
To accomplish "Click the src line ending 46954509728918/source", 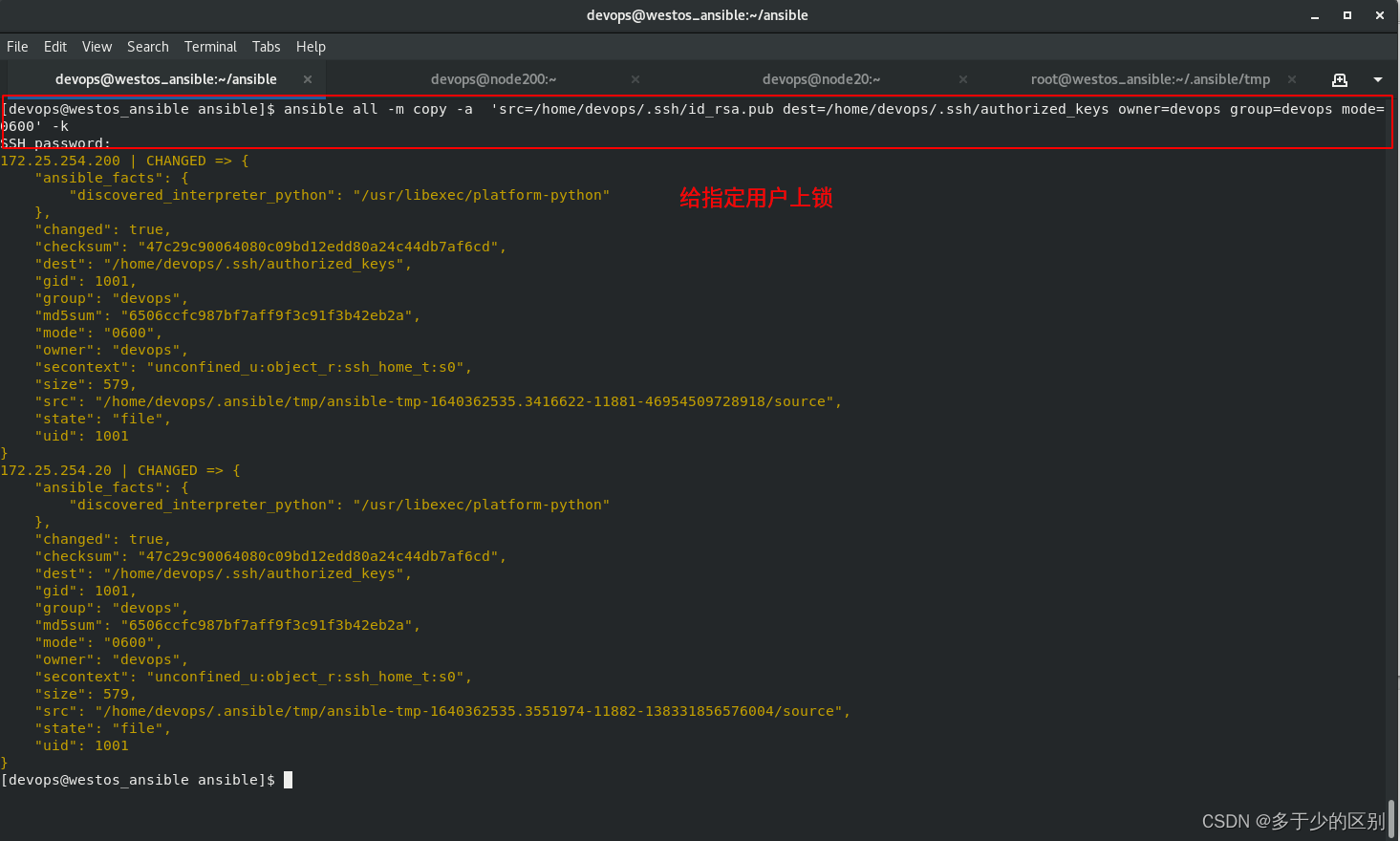I will 439,401.
